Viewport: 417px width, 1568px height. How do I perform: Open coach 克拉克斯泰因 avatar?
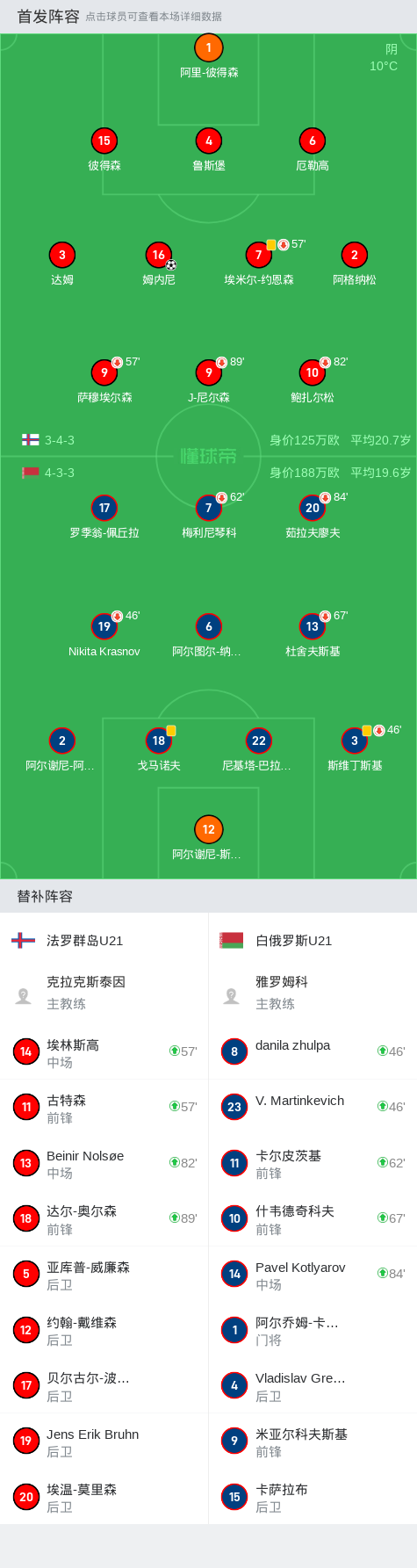(24, 996)
